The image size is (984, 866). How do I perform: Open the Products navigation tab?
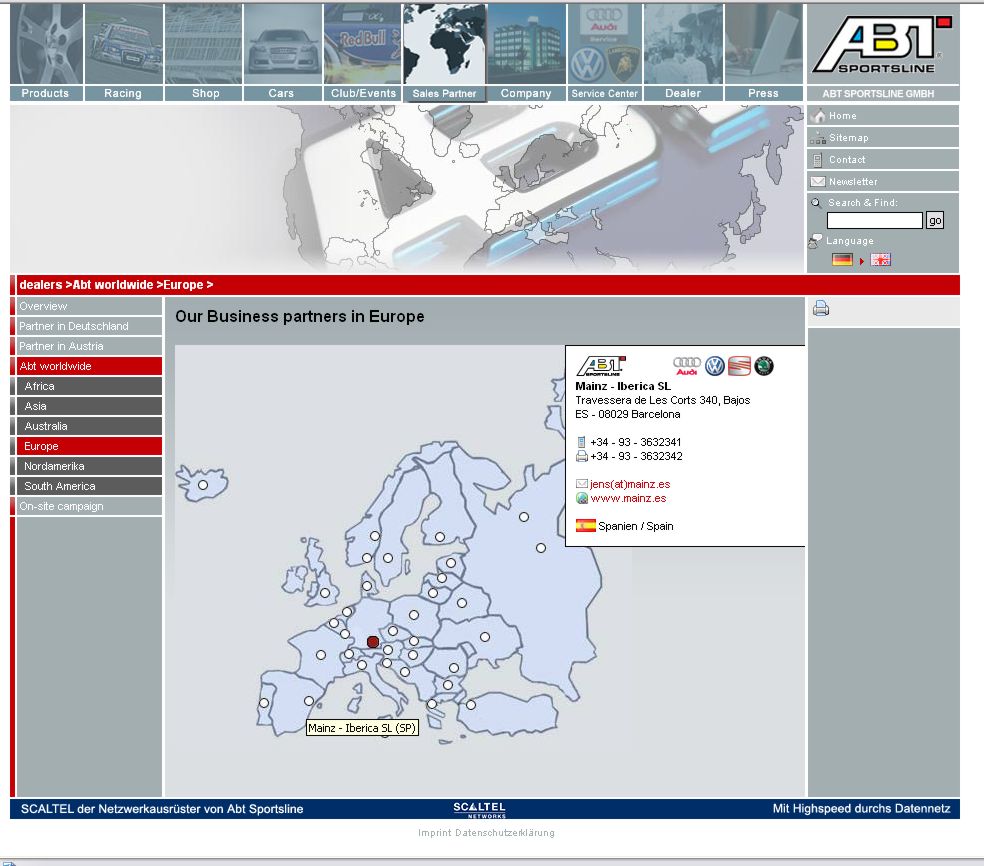(x=46, y=52)
